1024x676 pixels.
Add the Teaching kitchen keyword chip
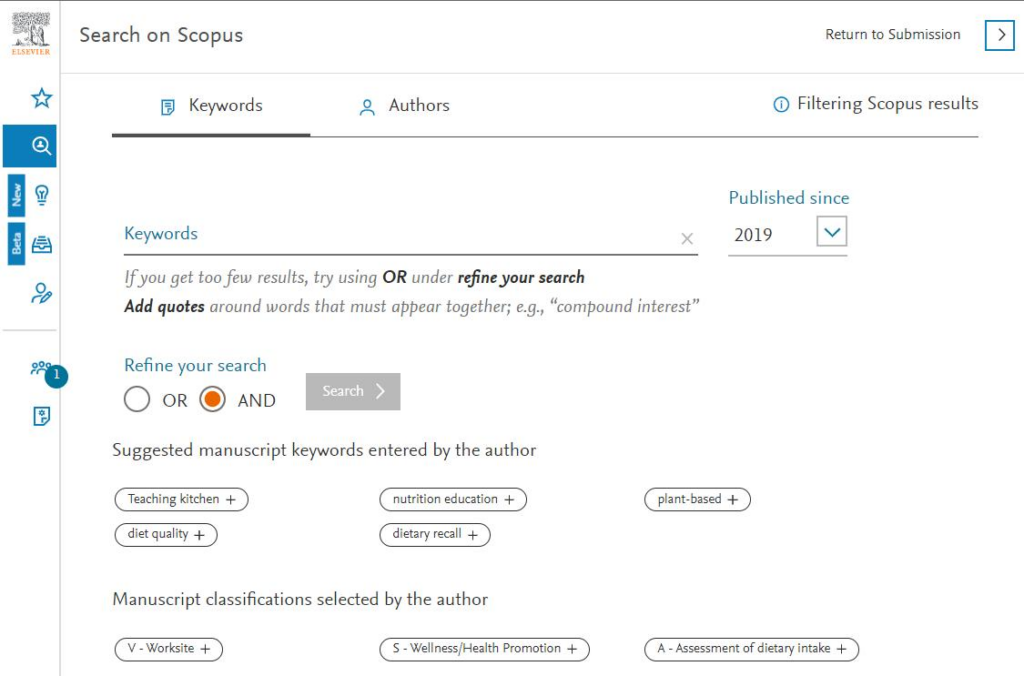[182, 500]
